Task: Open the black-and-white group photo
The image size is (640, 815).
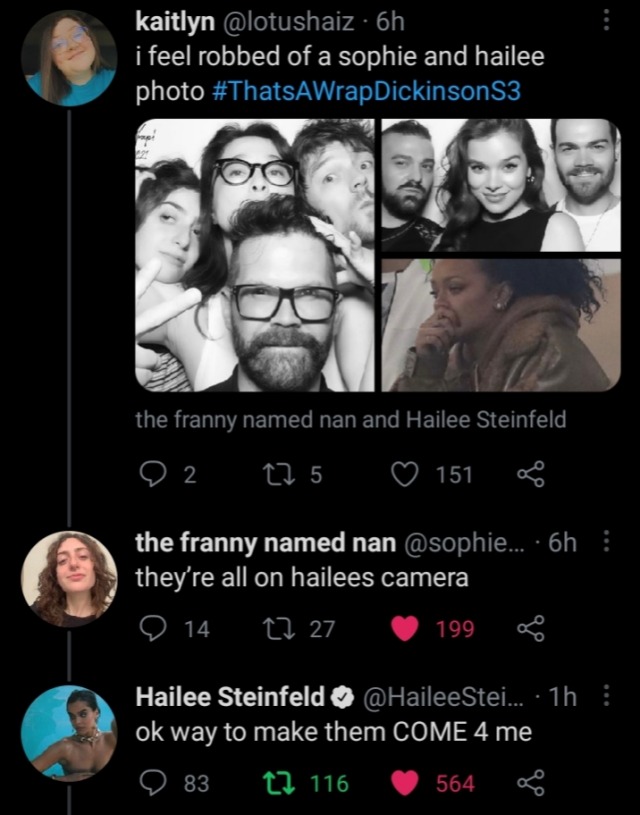Action: click(255, 255)
